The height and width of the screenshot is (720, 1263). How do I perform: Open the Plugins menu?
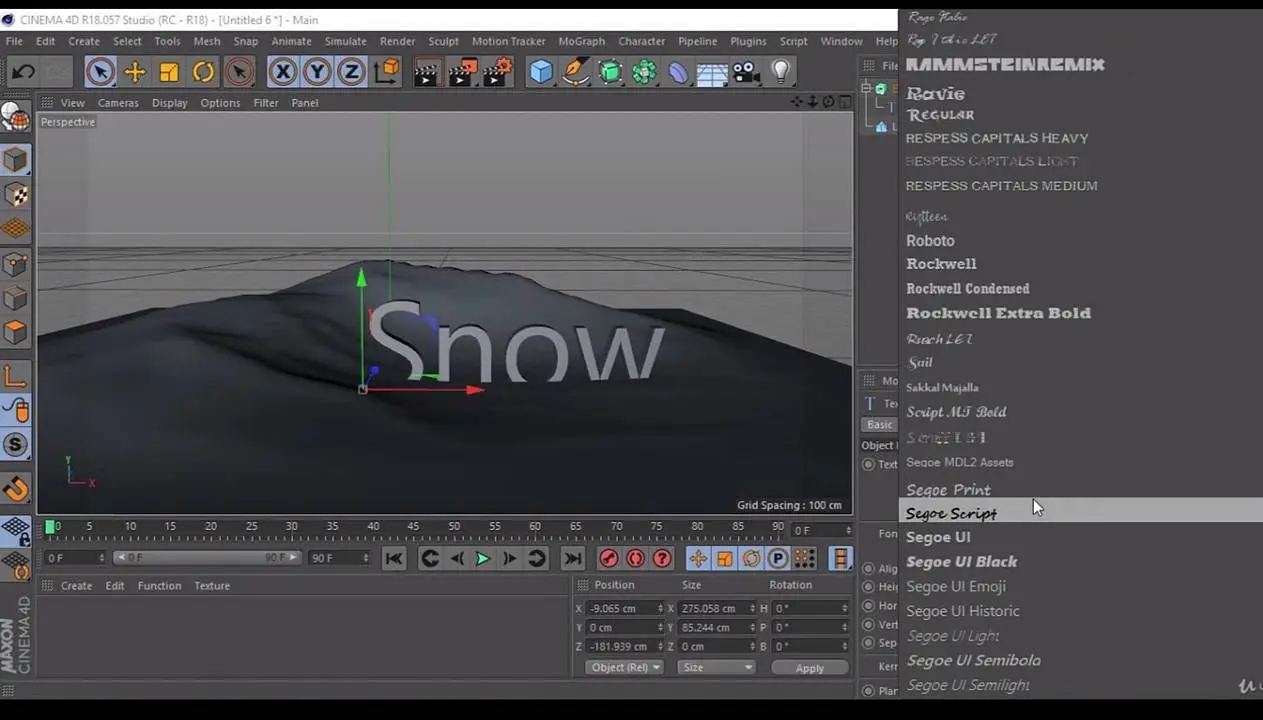click(x=748, y=41)
